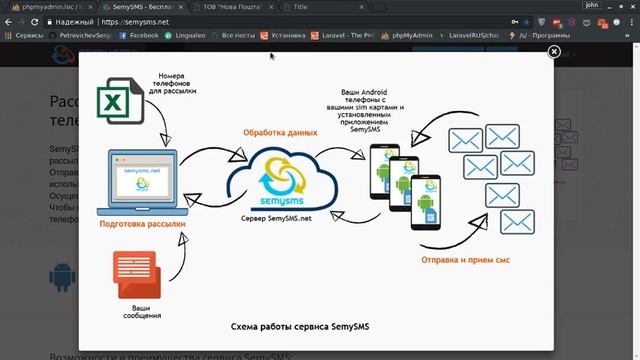The image size is (640, 360).
Task: Open the round white extension icon
Action: (x=617, y=22)
